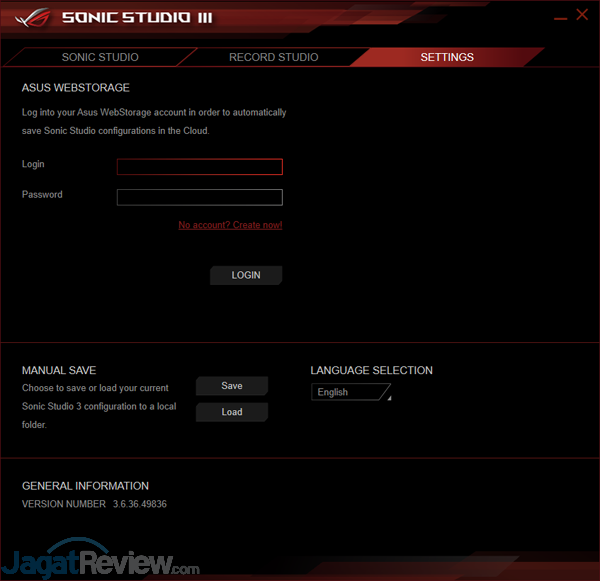Click the ASUS WebStorage section heading
Image resolution: width=600 pixels, height=581 pixels.
(x=76, y=88)
